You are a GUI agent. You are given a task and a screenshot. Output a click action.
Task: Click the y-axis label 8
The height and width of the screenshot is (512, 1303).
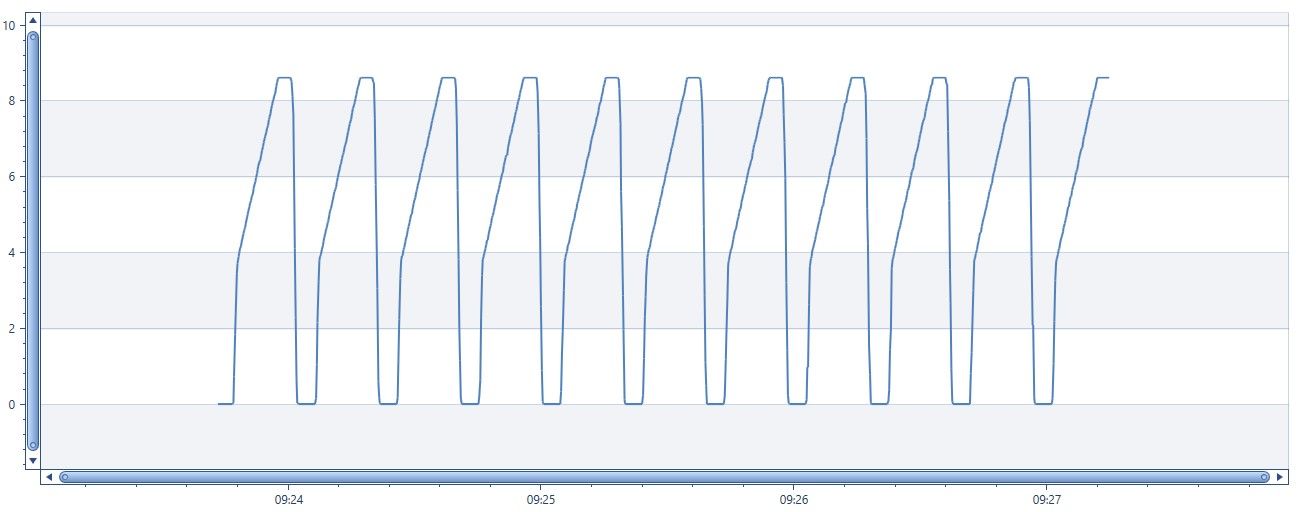coord(12,101)
